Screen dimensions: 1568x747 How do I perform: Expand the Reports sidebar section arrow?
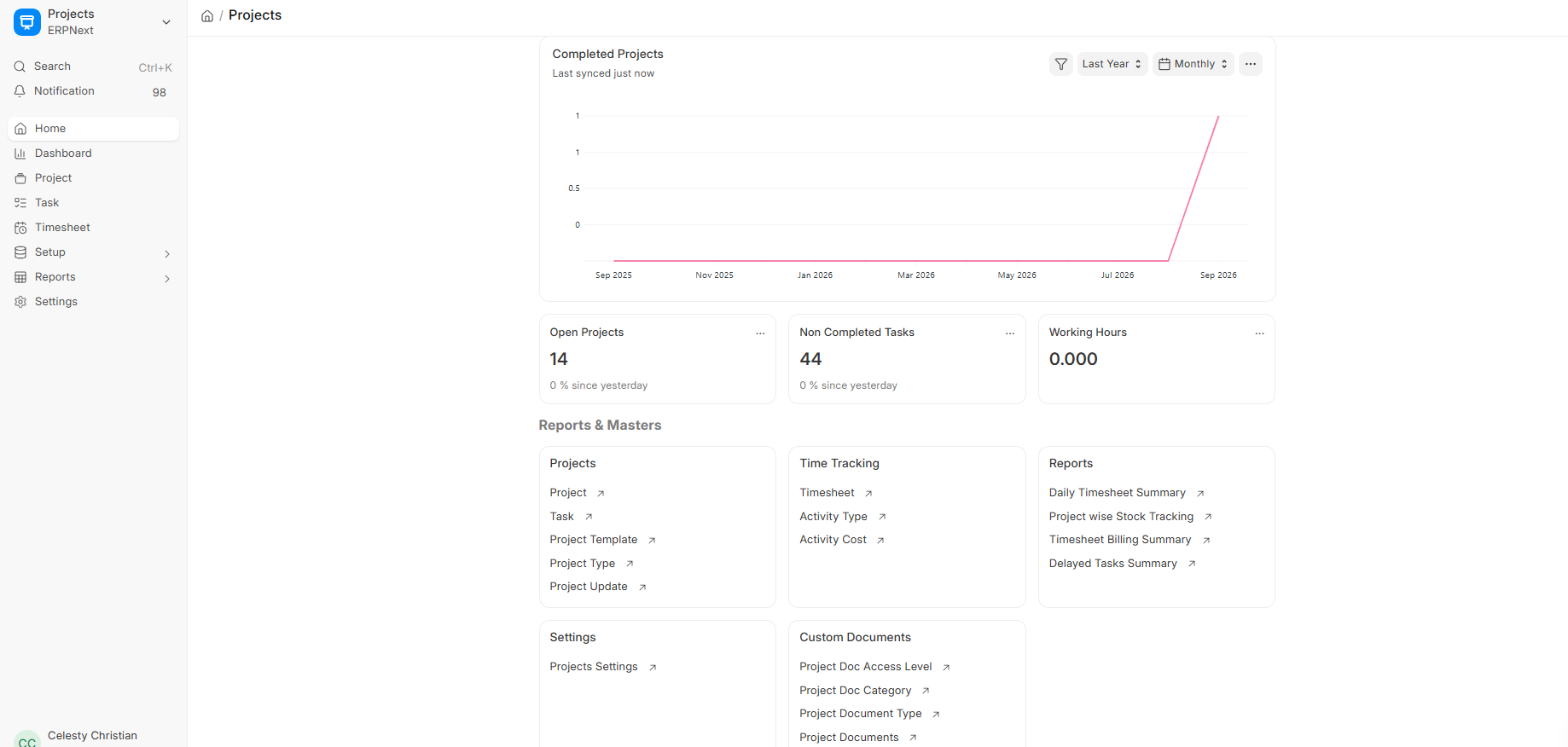point(167,278)
